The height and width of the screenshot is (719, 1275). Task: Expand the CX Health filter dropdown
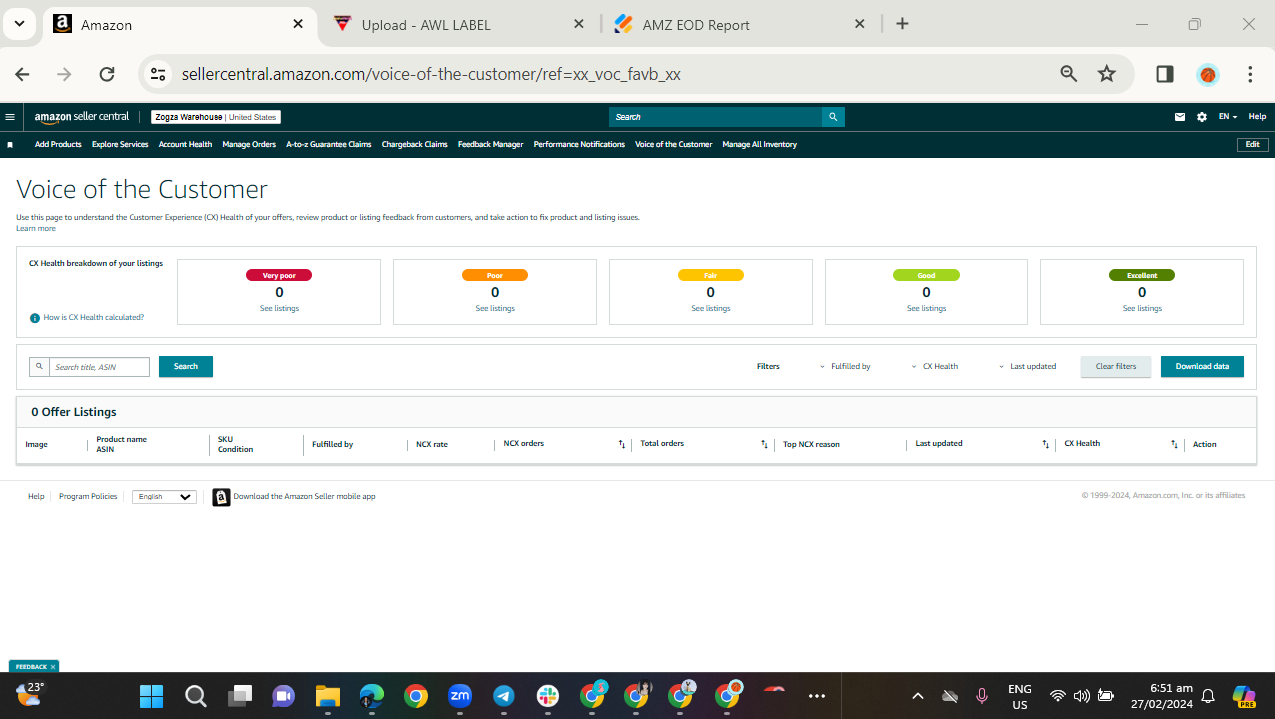click(x=935, y=367)
